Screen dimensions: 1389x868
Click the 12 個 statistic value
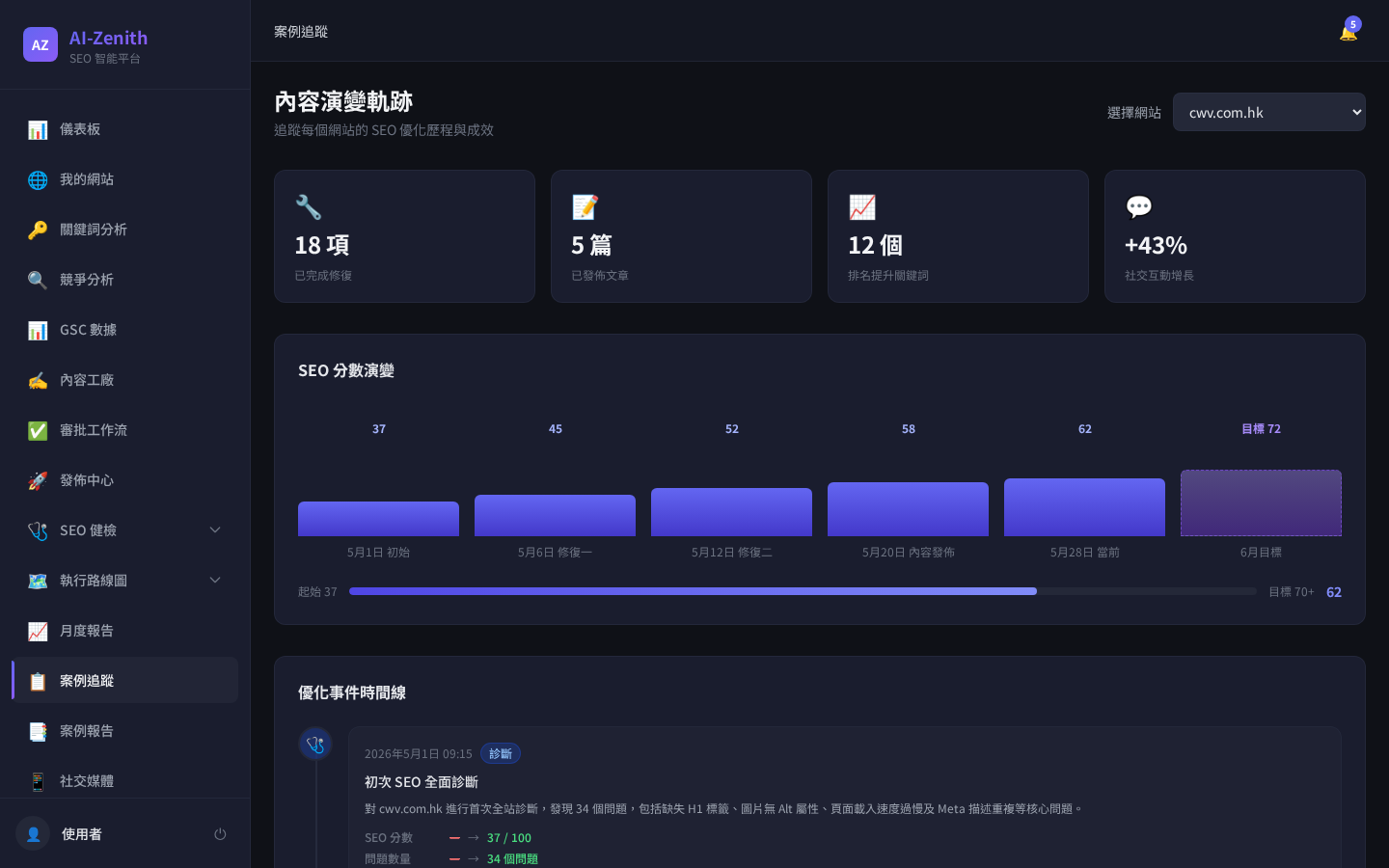coord(876,245)
